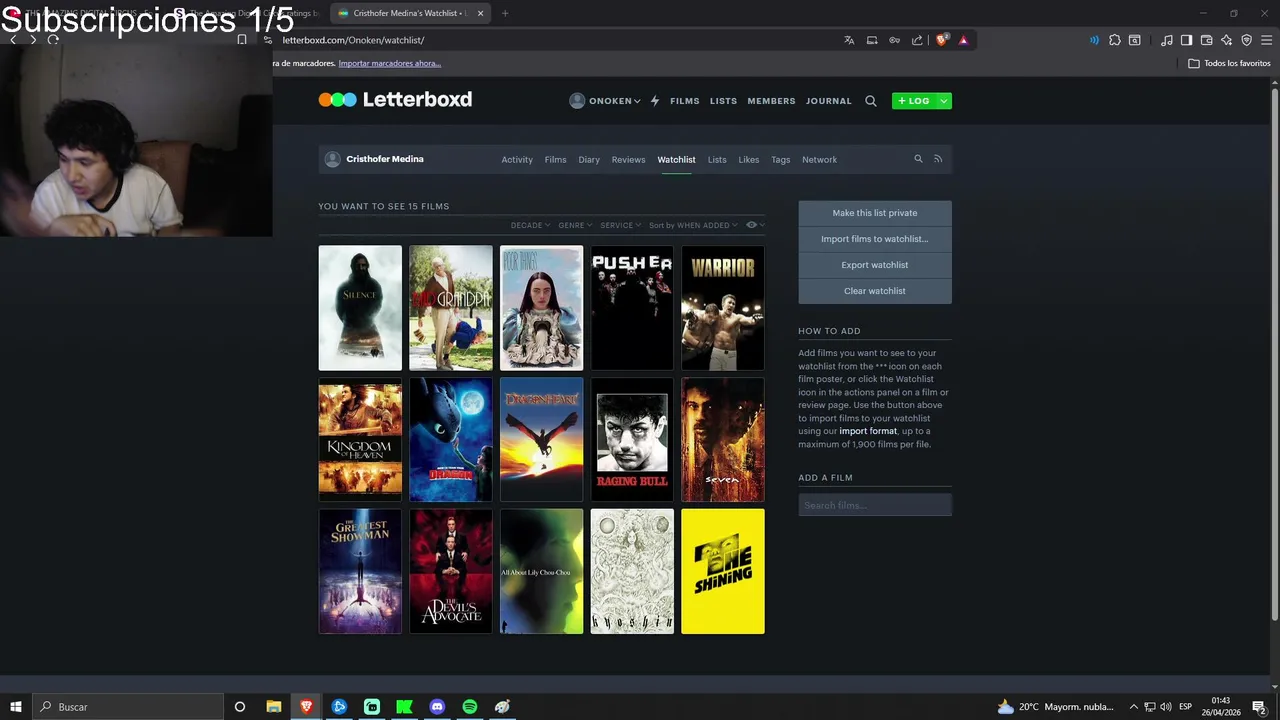Open the Silence film poster

[x=360, y=308]
